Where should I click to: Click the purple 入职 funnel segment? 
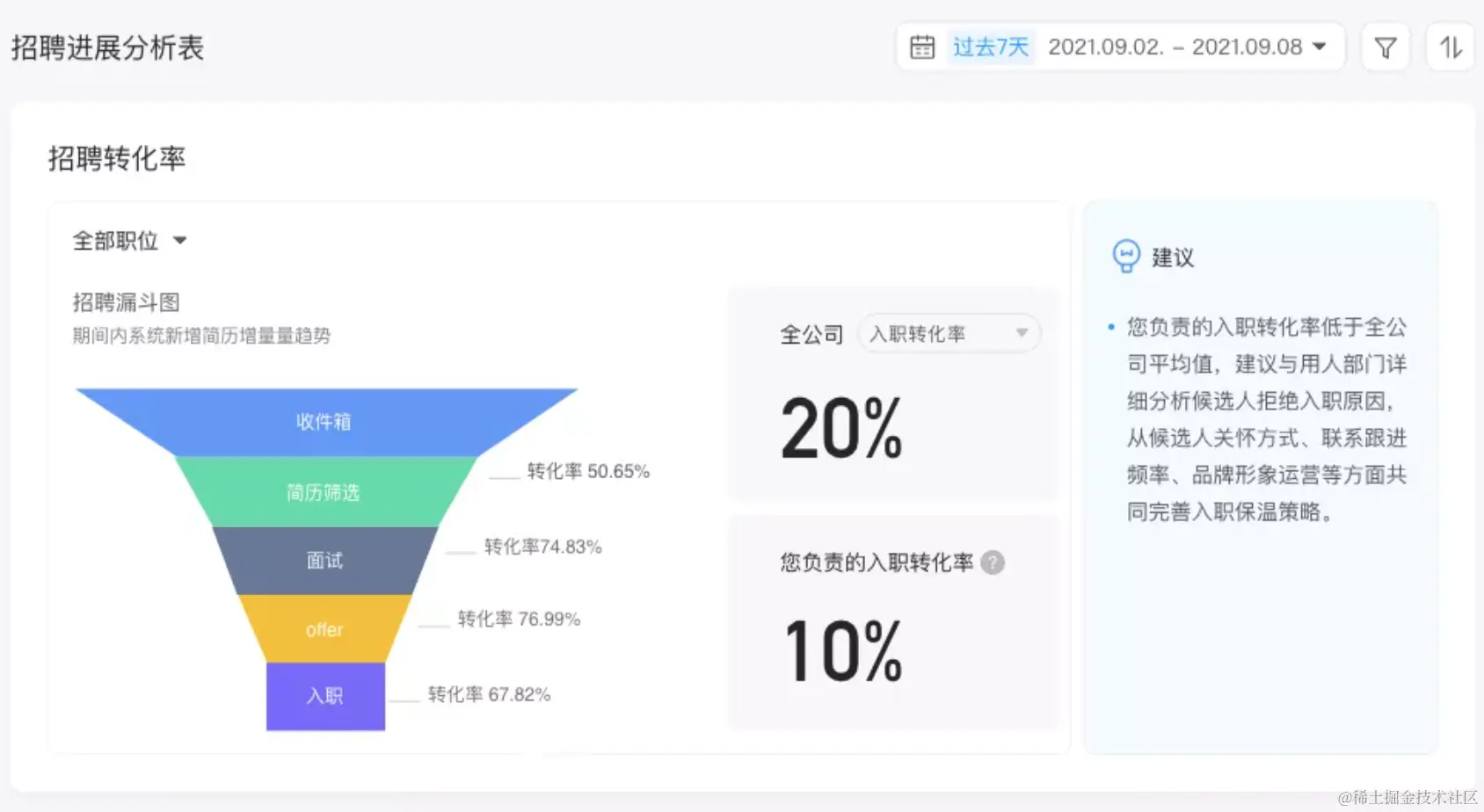coord(325,696)
